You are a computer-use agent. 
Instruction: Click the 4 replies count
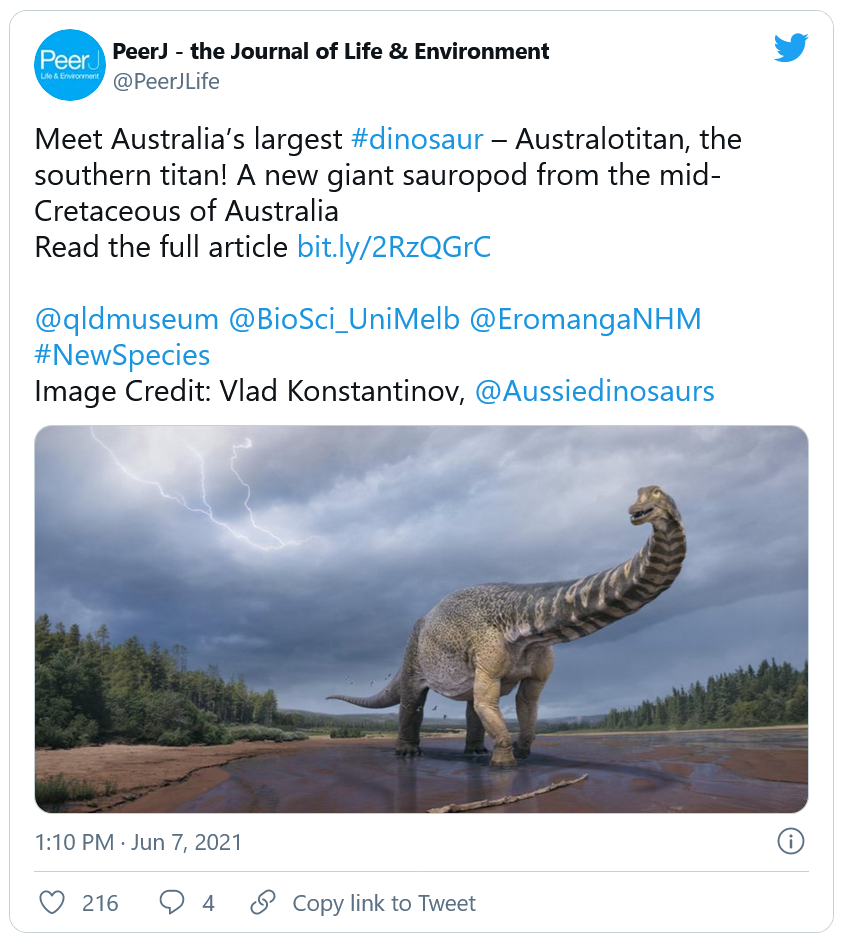tap(208, 903)
